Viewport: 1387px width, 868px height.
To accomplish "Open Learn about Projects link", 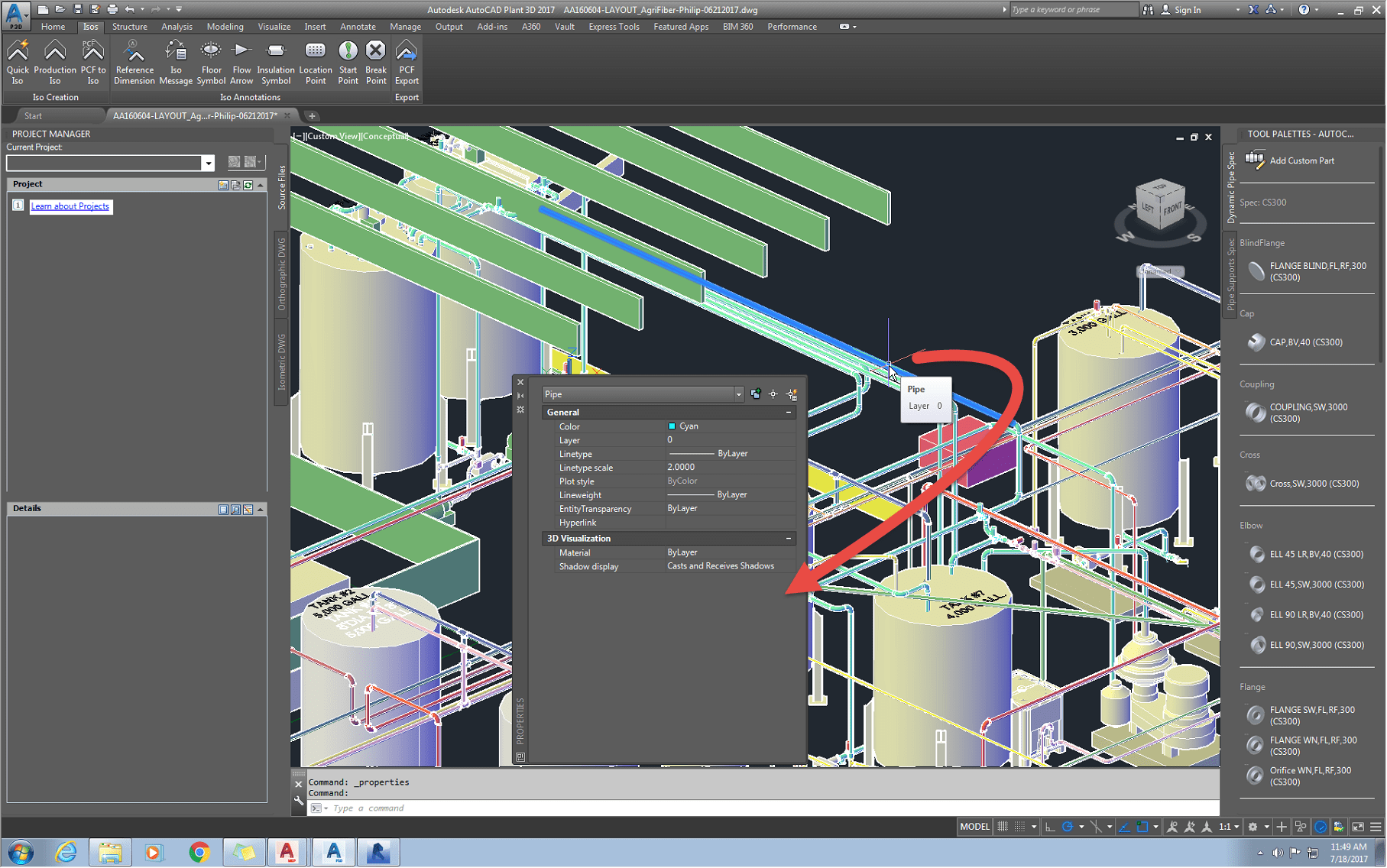I will [x=70, y=206].
